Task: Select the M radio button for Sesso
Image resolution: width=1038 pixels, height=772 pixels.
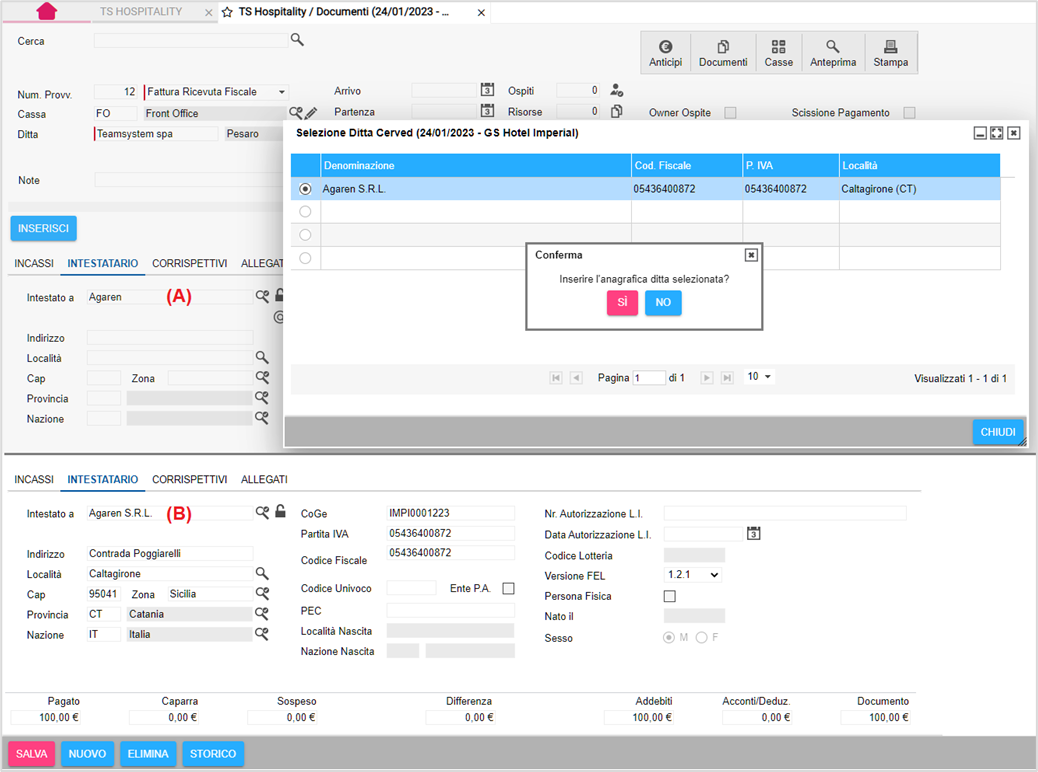Action: point(669,638)
